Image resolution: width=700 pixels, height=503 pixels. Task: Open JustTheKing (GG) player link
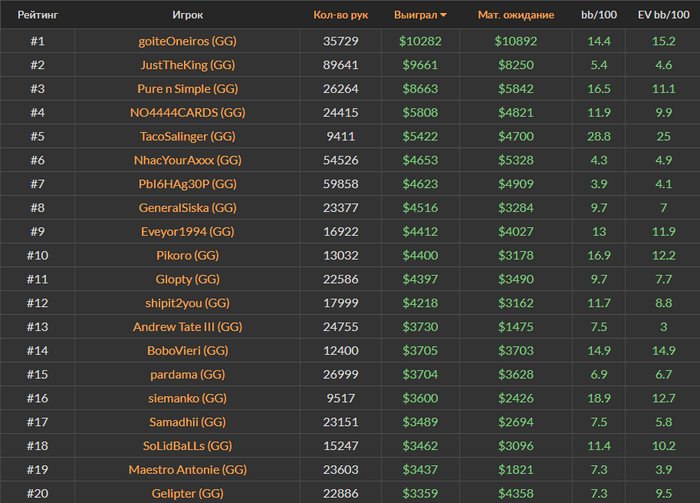pos(187,65)
